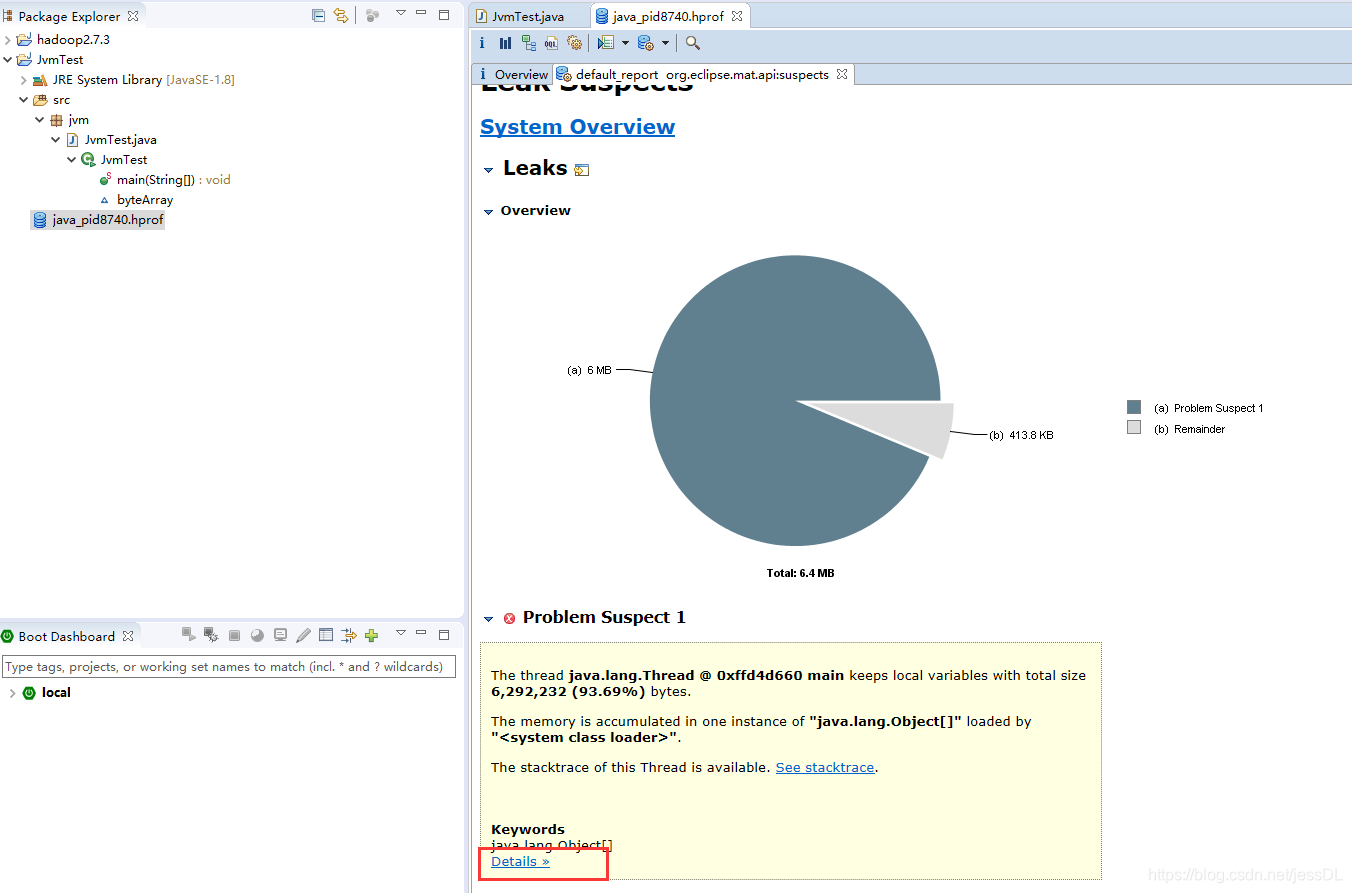This screenshot has width=1352, height=893.
Task: Close the Boot Dashboard view
Action: [126, 636]
